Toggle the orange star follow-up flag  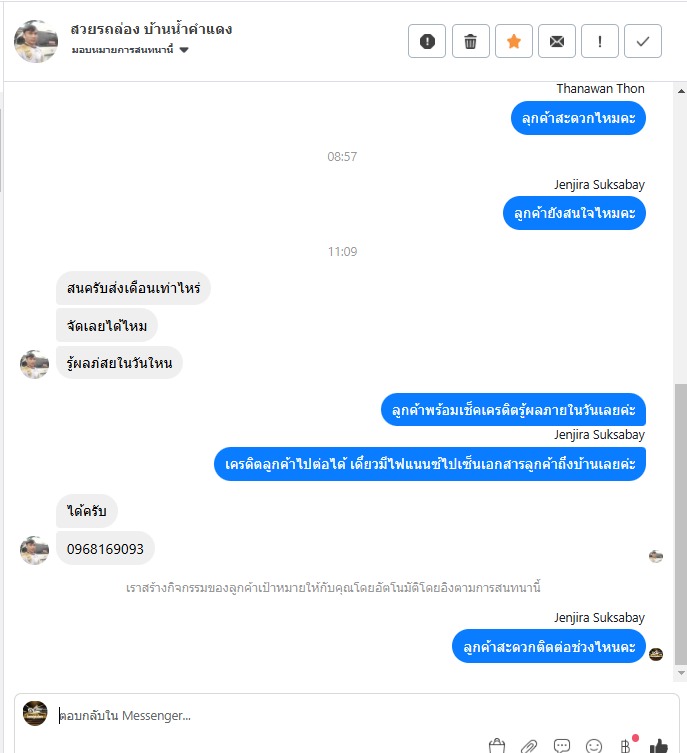point(514,41)
